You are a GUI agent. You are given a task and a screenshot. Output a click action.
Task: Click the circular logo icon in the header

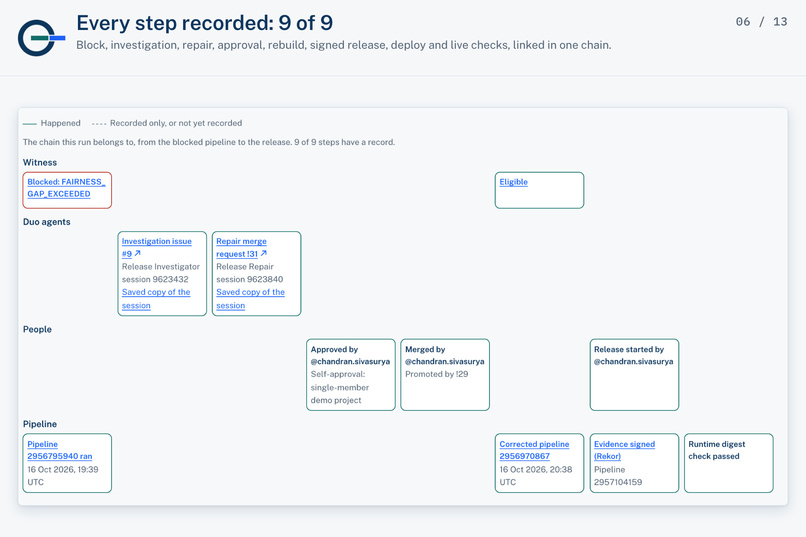(x=41, y=38)
